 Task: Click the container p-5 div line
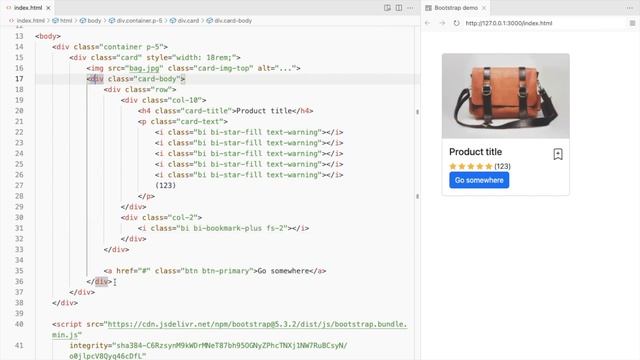click(x=110, y=47)
